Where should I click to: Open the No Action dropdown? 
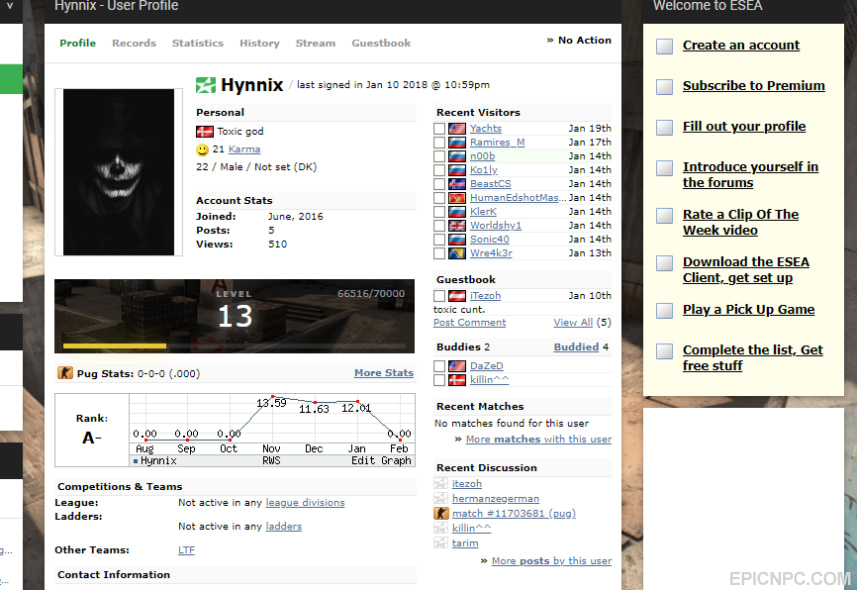click(x=579, y=40)
